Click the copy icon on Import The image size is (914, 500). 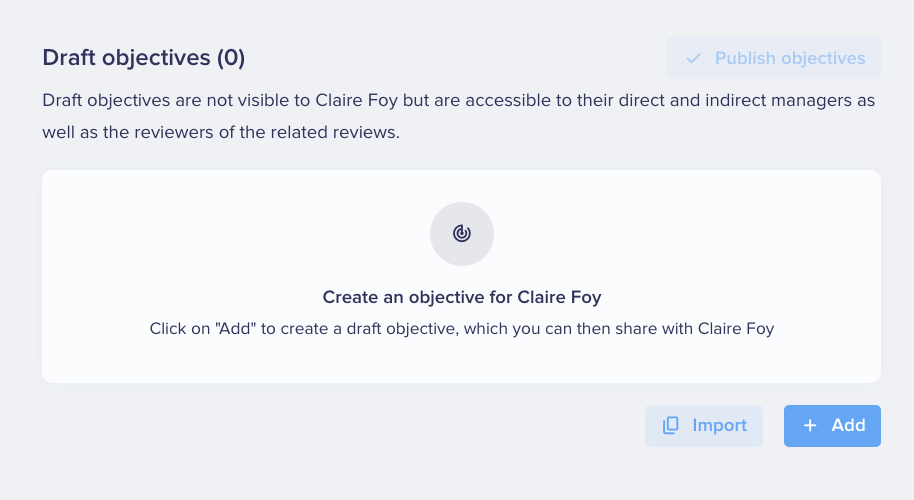[670, 425]
